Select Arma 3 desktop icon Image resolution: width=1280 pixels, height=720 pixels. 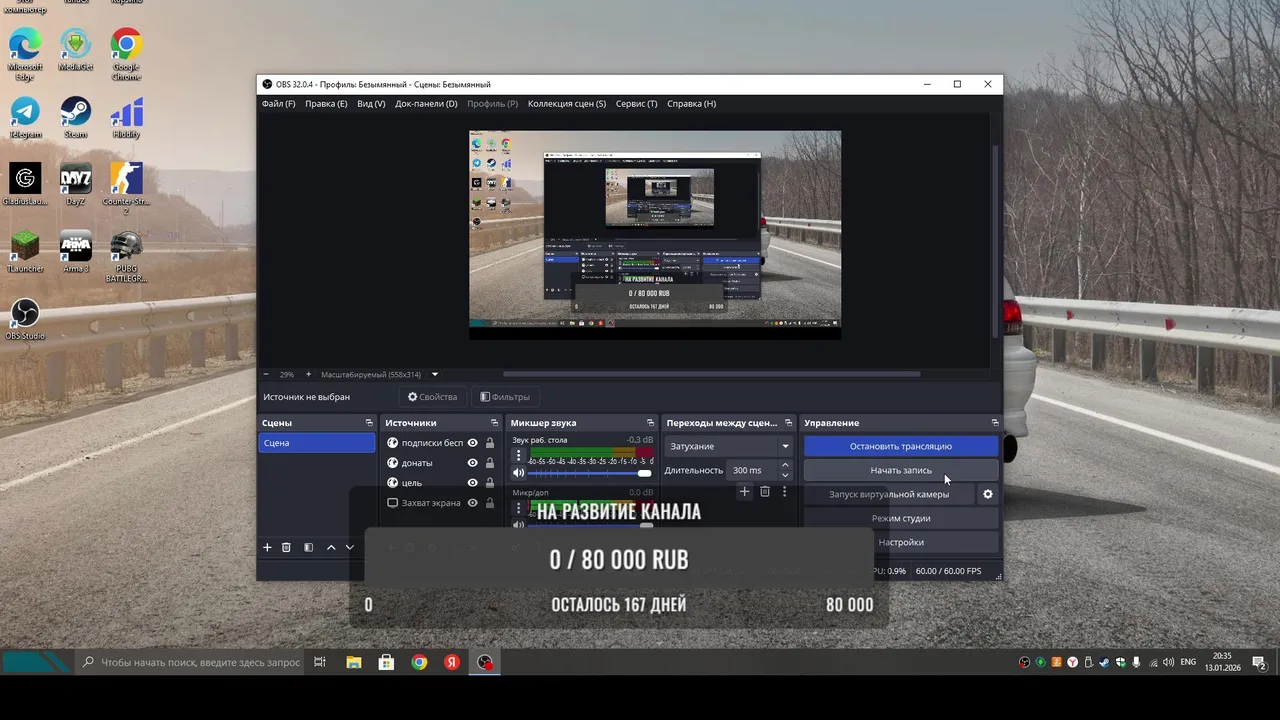pos(76,251)
